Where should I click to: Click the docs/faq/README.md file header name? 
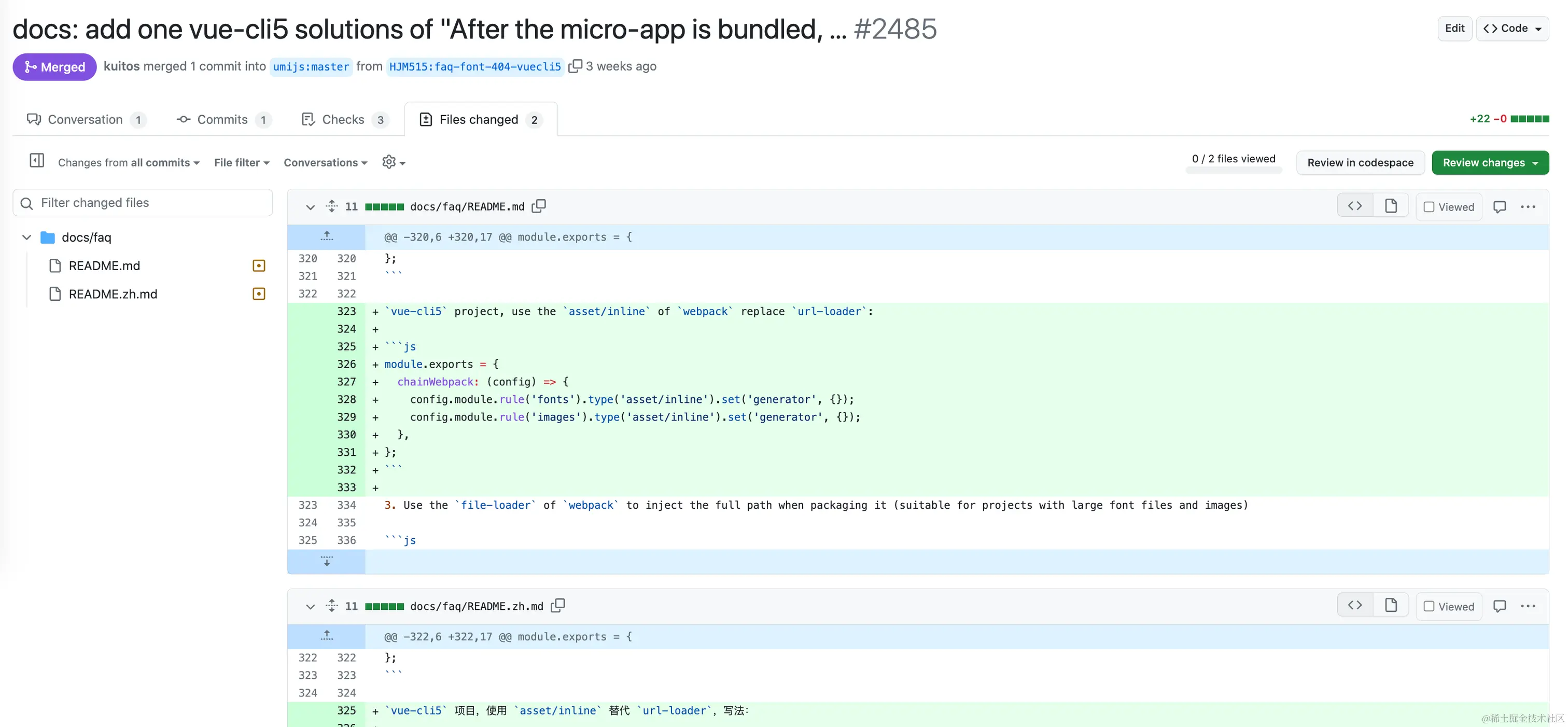point(468,206)
